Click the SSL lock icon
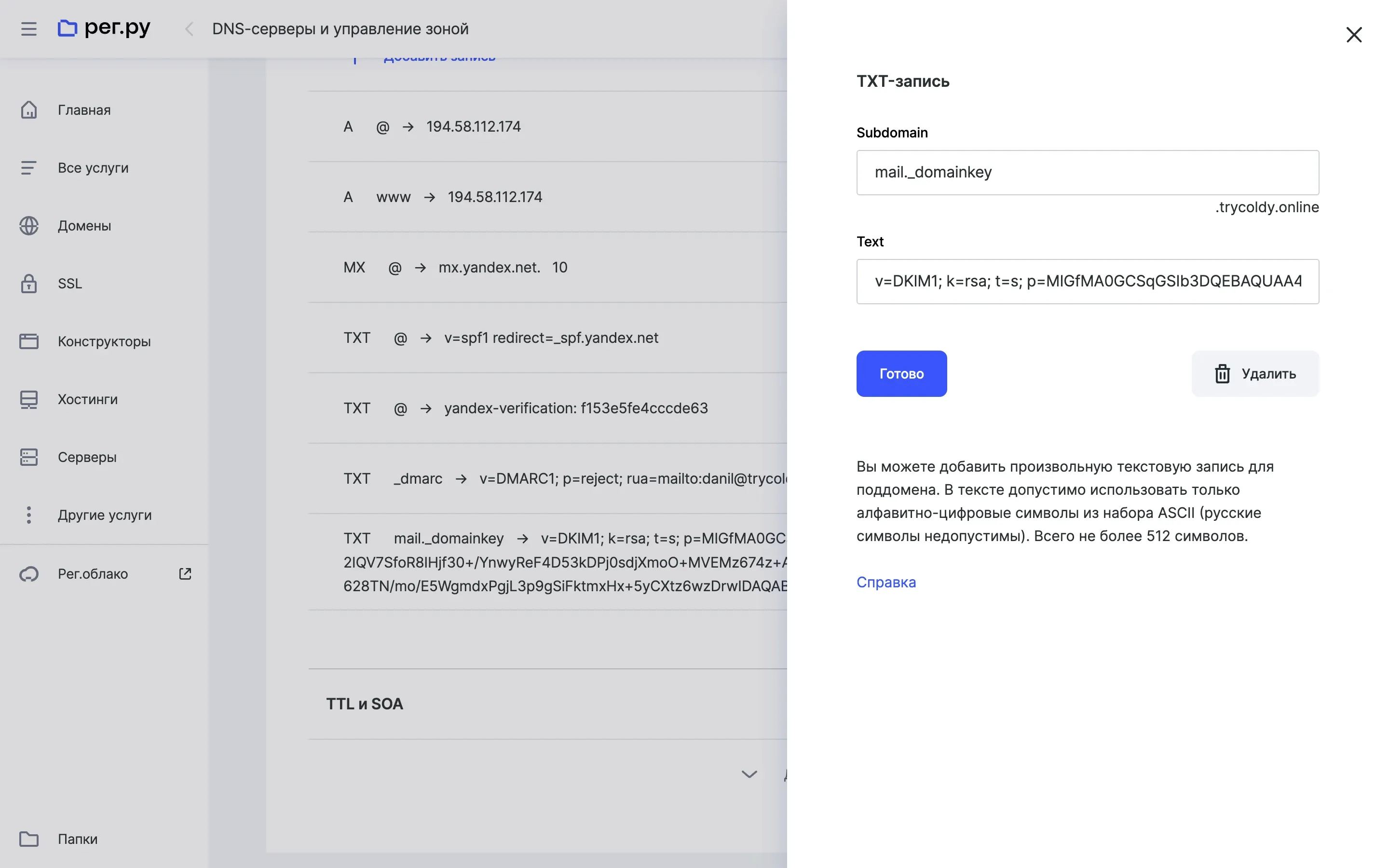 click(29, 284)
